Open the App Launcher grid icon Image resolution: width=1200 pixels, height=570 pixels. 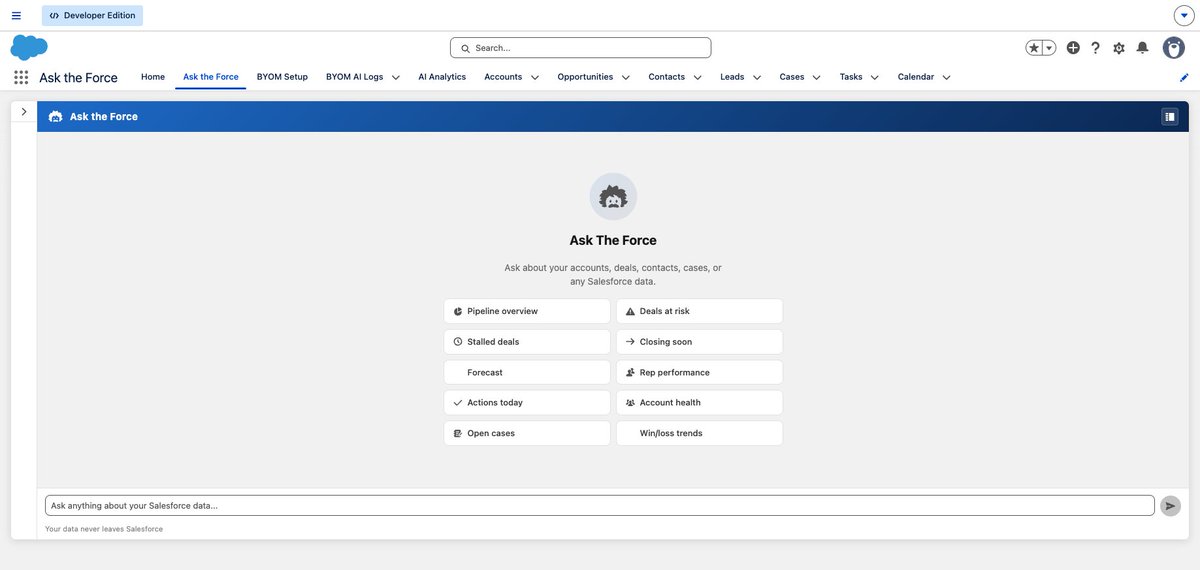(x=21, y=77)
